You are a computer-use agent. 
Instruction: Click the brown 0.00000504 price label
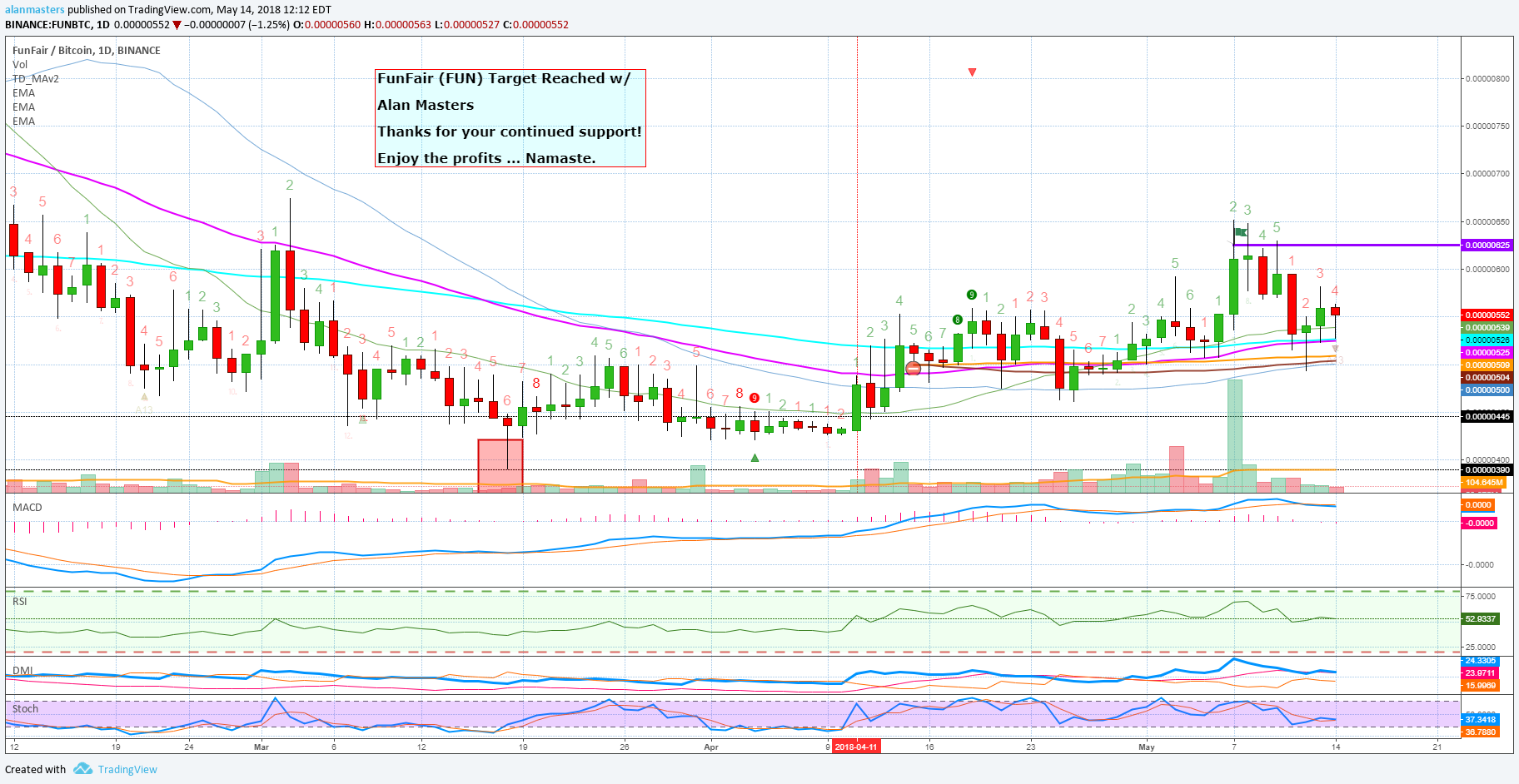[x=1487, y=378]
